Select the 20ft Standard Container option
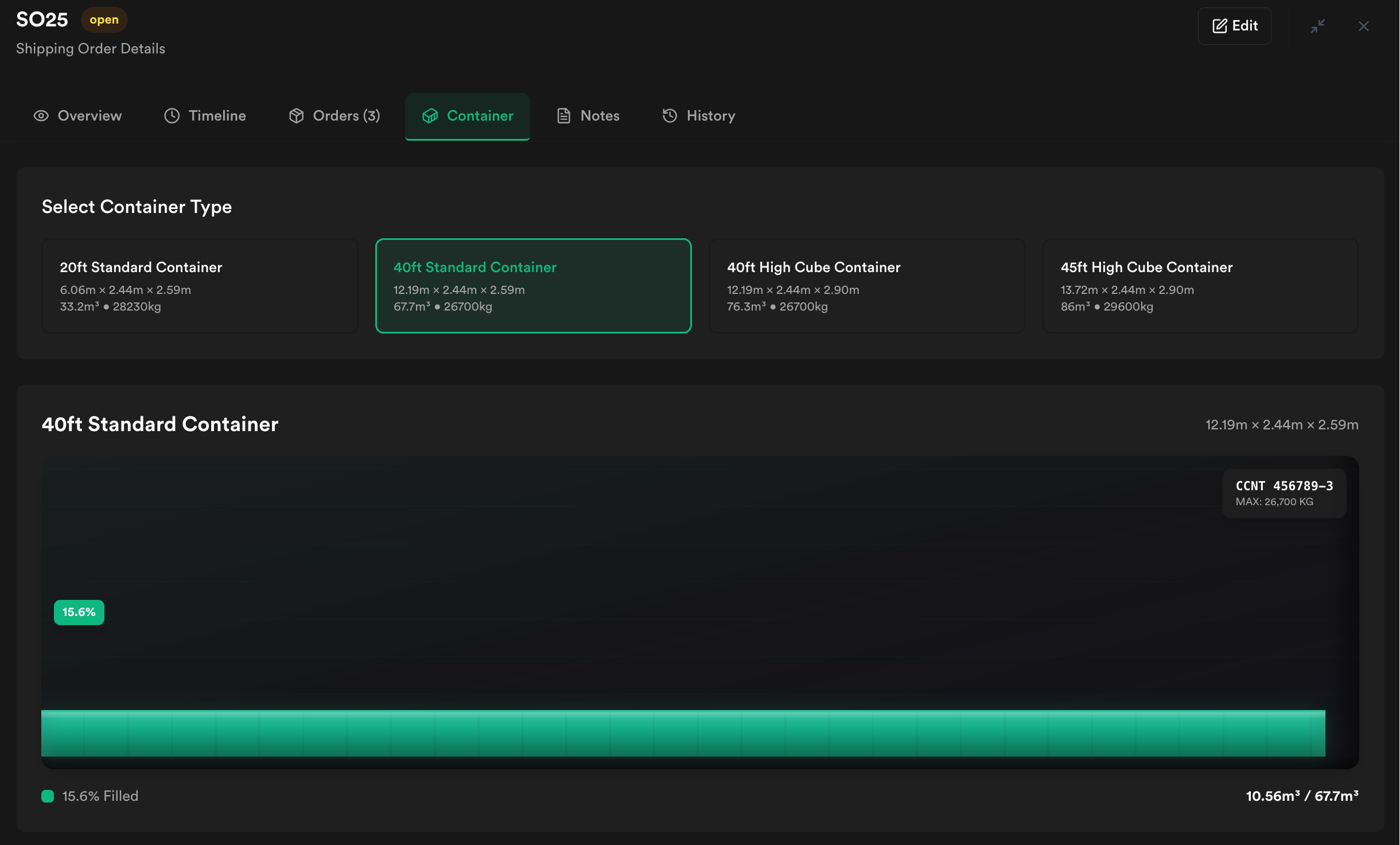Screen dimensions: 1400x845 (200, 286)
